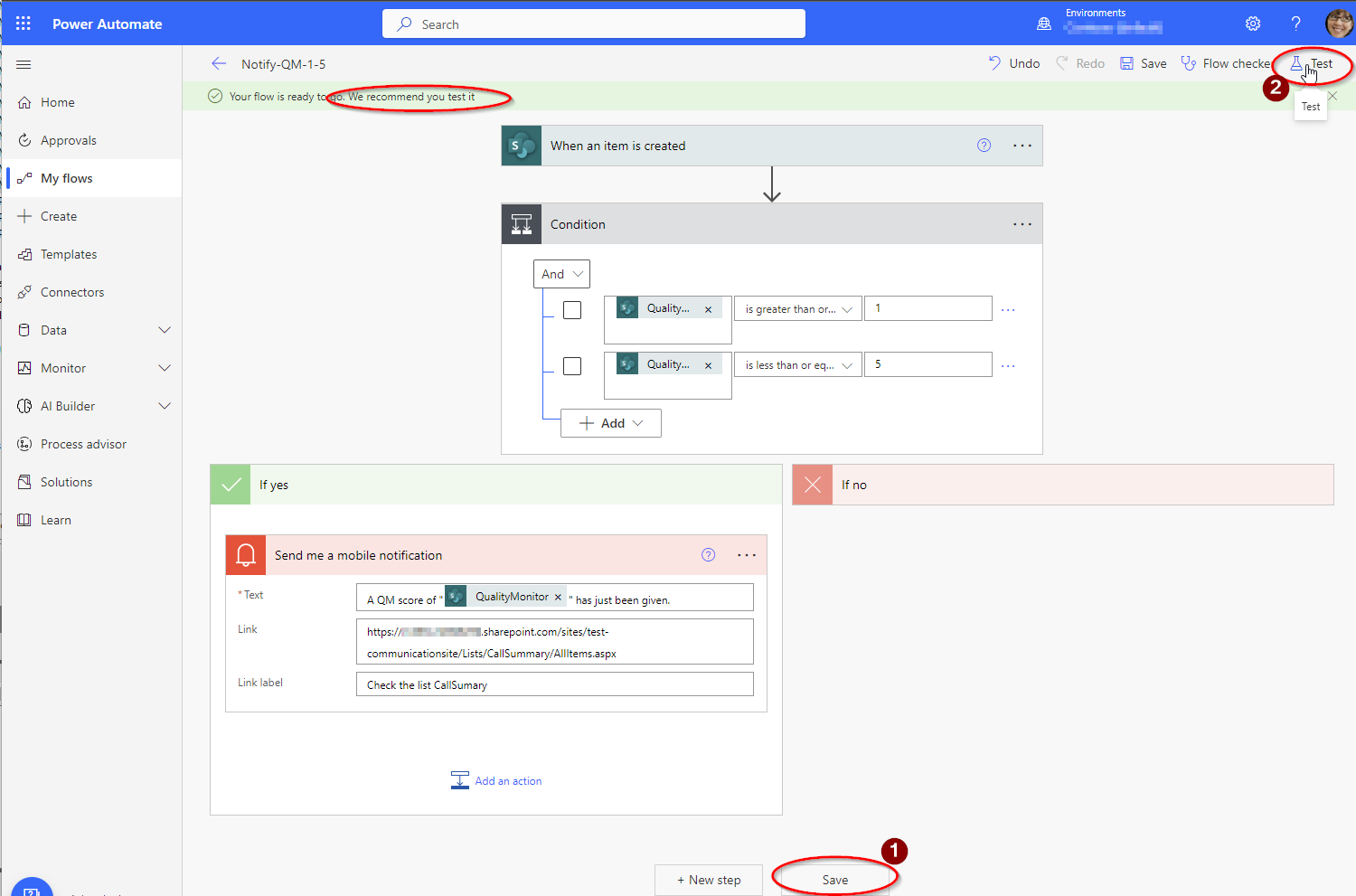The height and width of the screenshot is (896, 1356).
Task: Open first condition row ellipsis menu
Action: [x=1009, y=310]
